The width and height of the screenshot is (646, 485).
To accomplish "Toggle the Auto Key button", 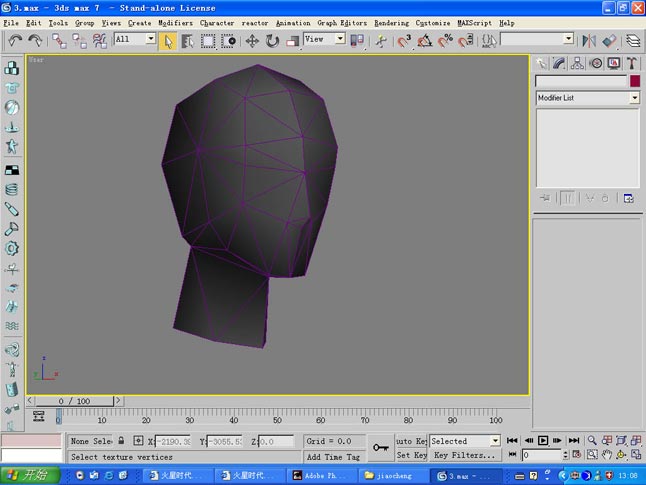I will coord(411,441).
